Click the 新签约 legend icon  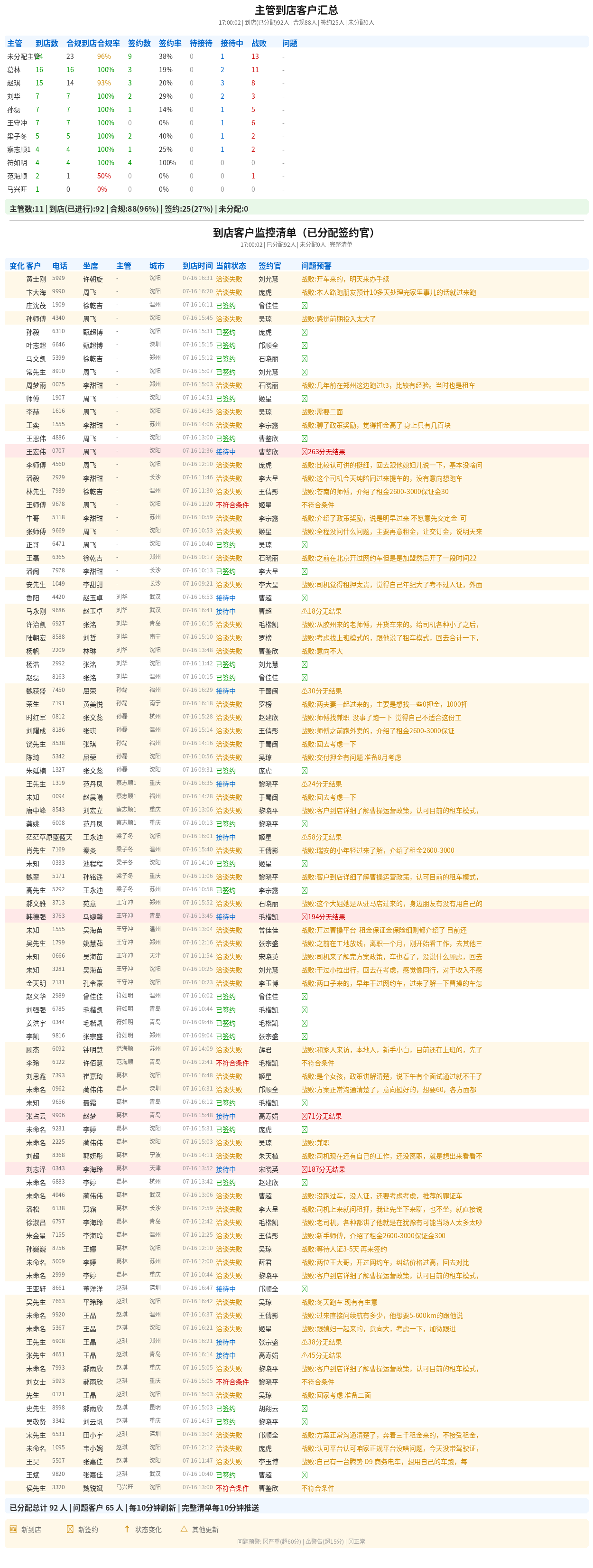[70, 1529]
